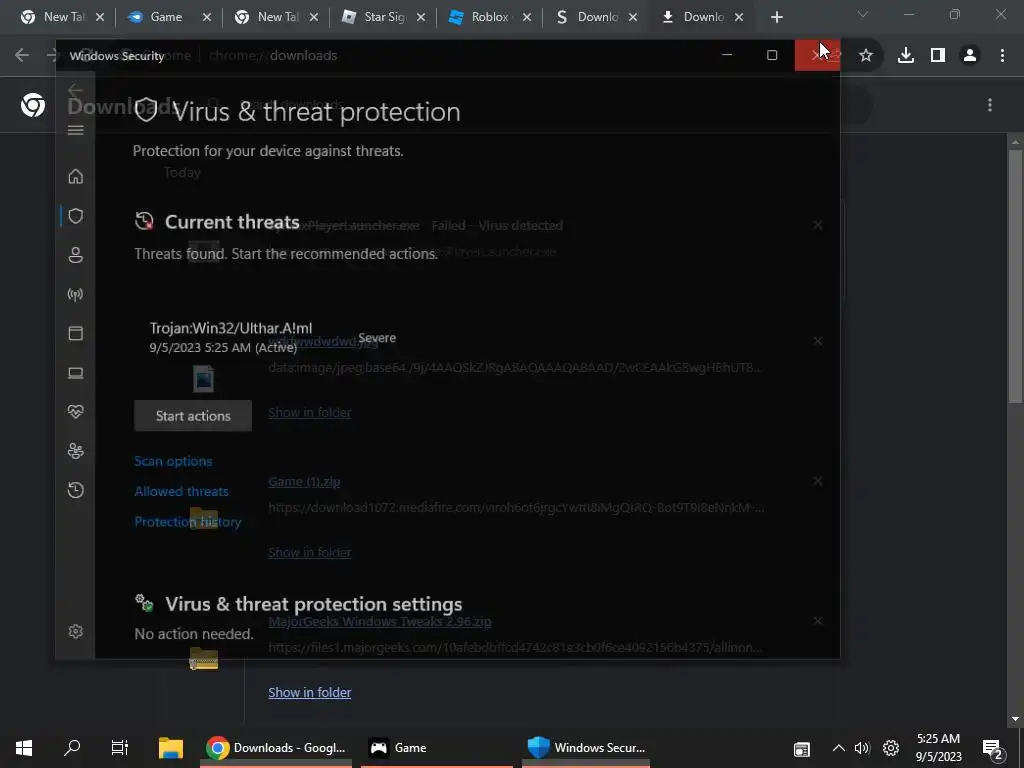
Task: Maximize the Windows Security window
Action: click(x=772, y=55)
